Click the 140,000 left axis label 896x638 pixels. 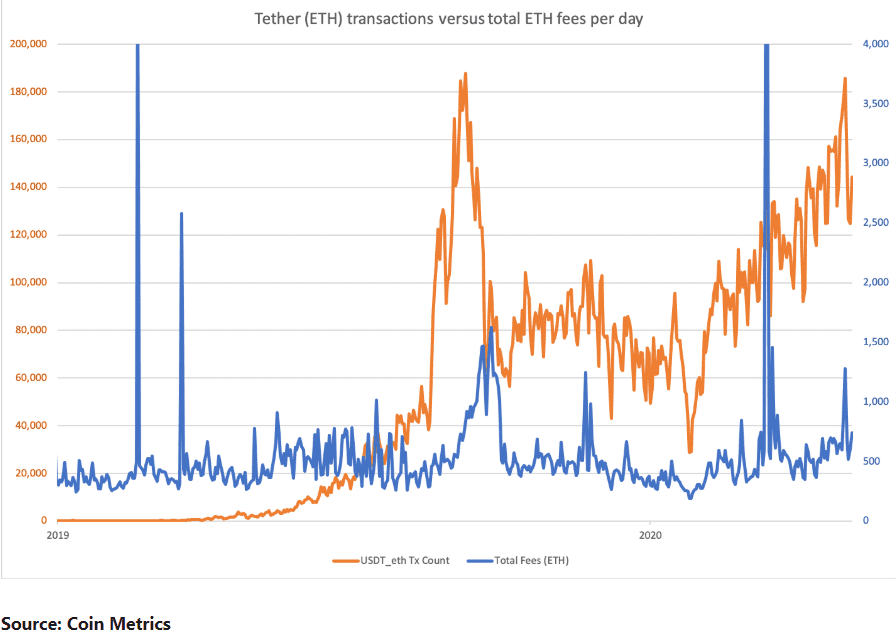click(x=29, y=186)
